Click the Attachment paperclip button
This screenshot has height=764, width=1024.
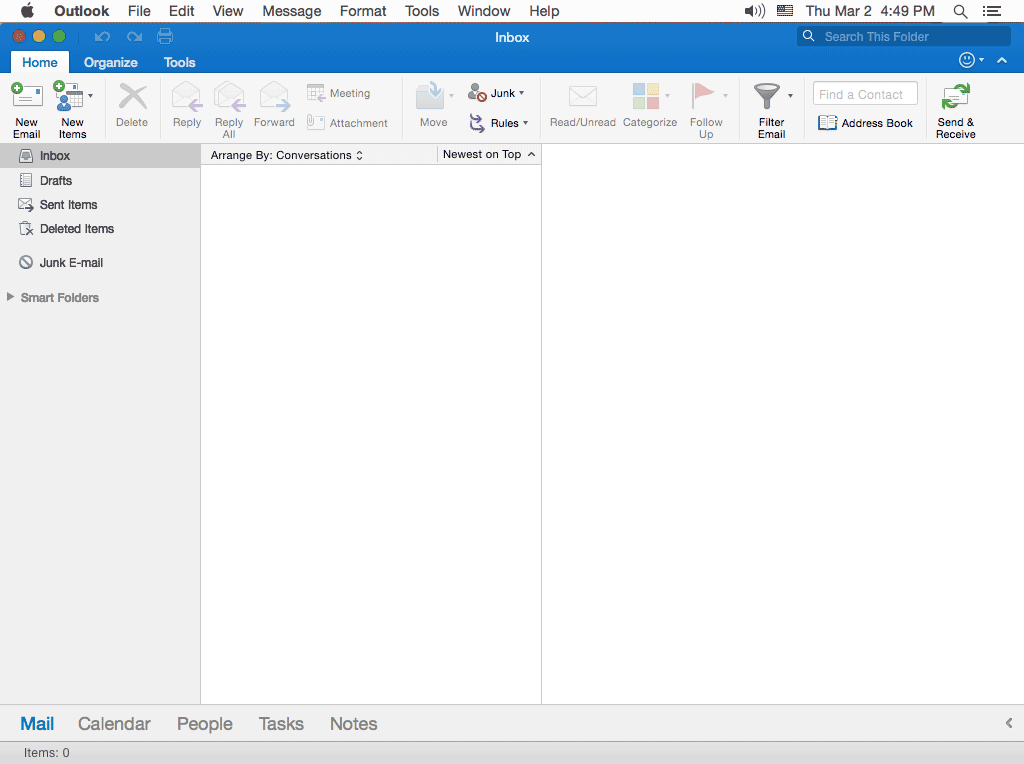pos(347,123)
